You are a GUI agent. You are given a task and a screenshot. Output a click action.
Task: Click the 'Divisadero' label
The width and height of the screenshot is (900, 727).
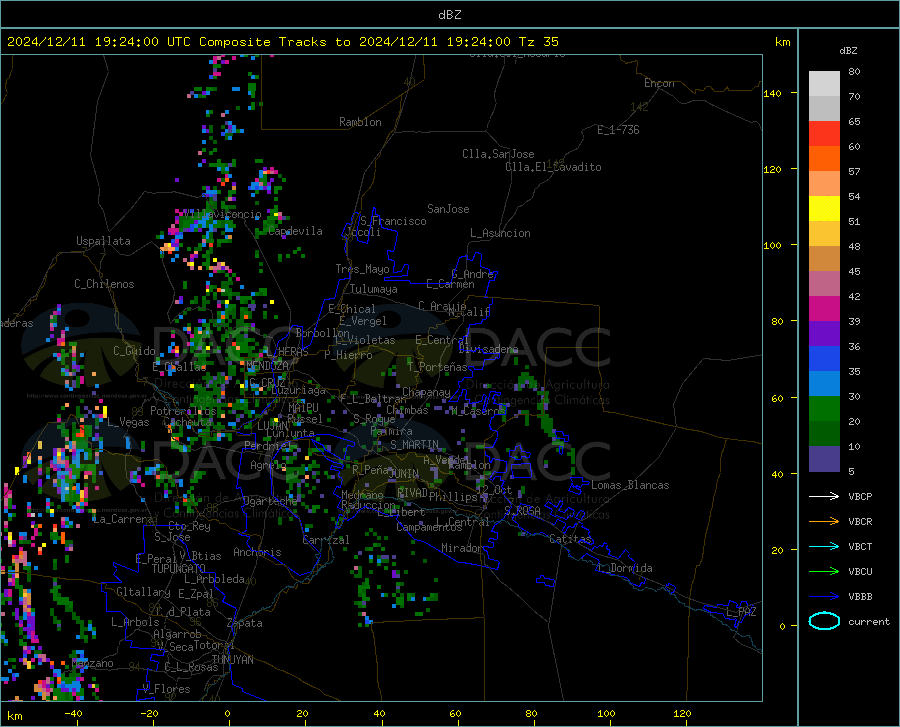pyautogui.click(x=488, y=349)
